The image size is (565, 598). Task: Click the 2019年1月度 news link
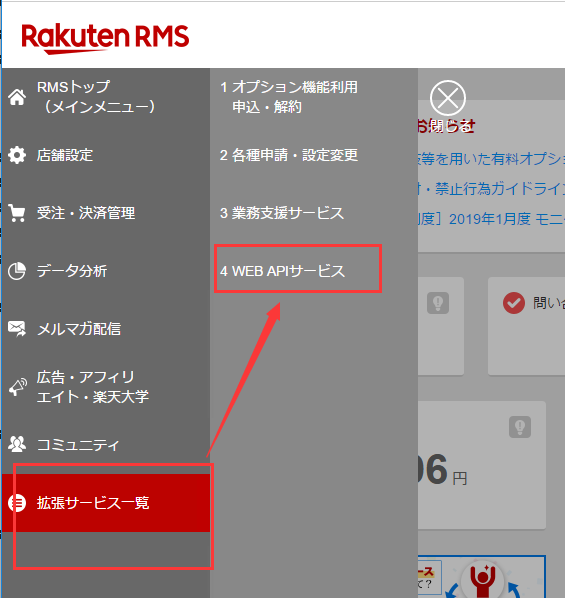pos(491,219)
